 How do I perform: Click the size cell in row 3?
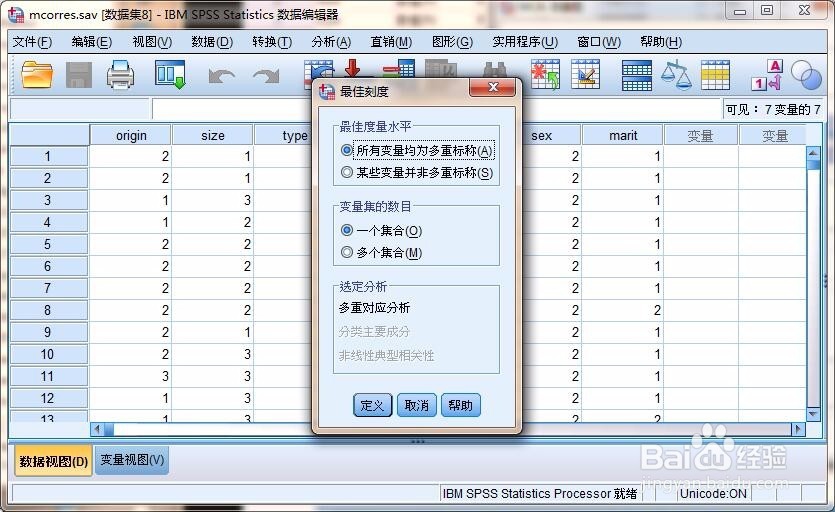pyautogui.click(x=212, y=200)
